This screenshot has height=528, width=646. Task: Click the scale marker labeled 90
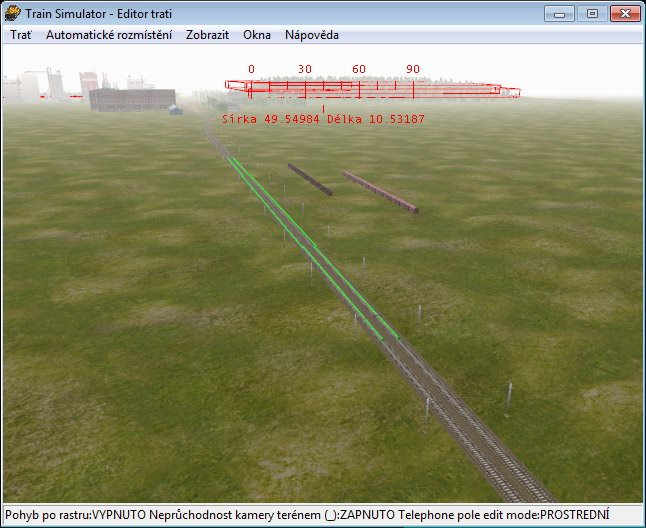[x=413, y=69]
